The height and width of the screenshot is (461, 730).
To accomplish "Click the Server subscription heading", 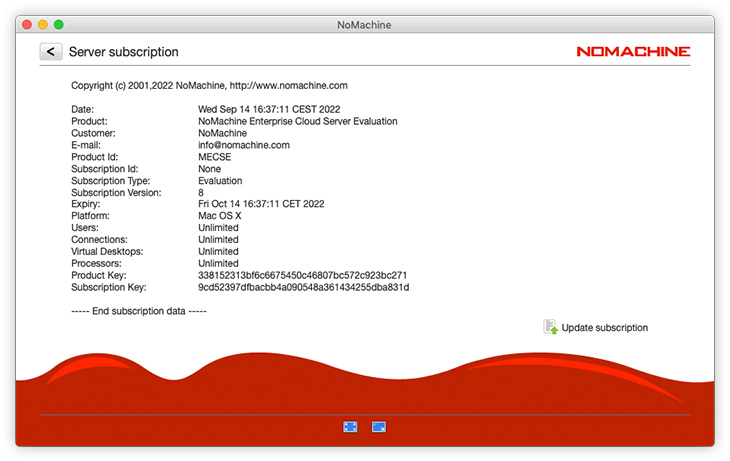I will tap(124, 52).
